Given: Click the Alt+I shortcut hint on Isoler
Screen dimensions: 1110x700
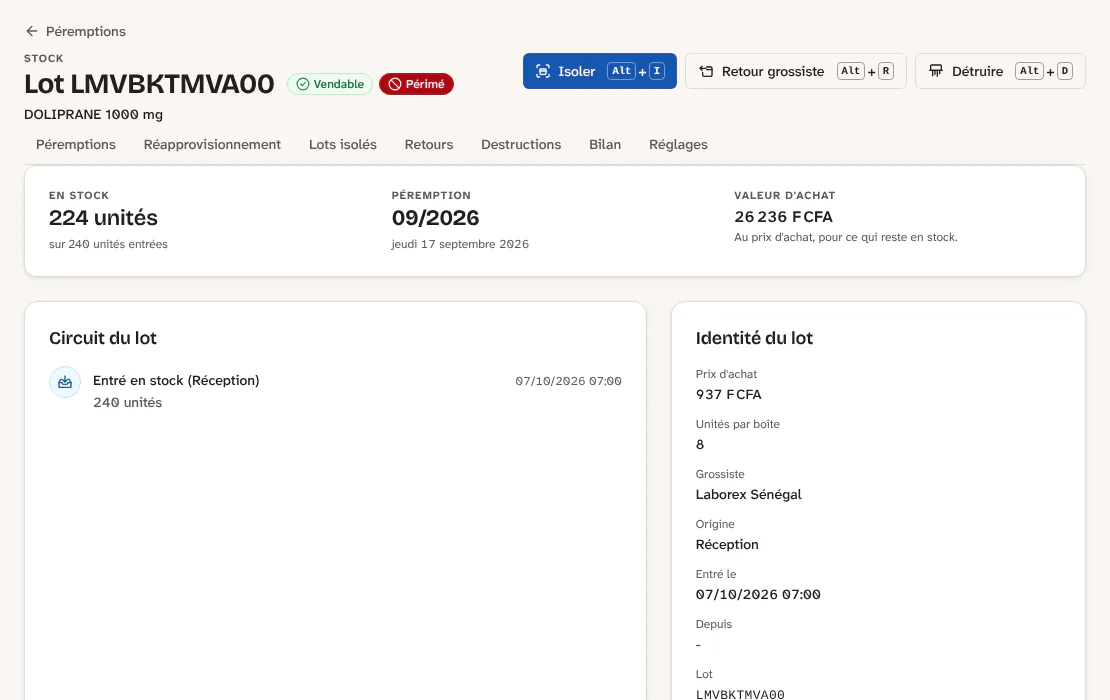Looking at the screenshot, I should pyautogui.click(x=636, y=71).
